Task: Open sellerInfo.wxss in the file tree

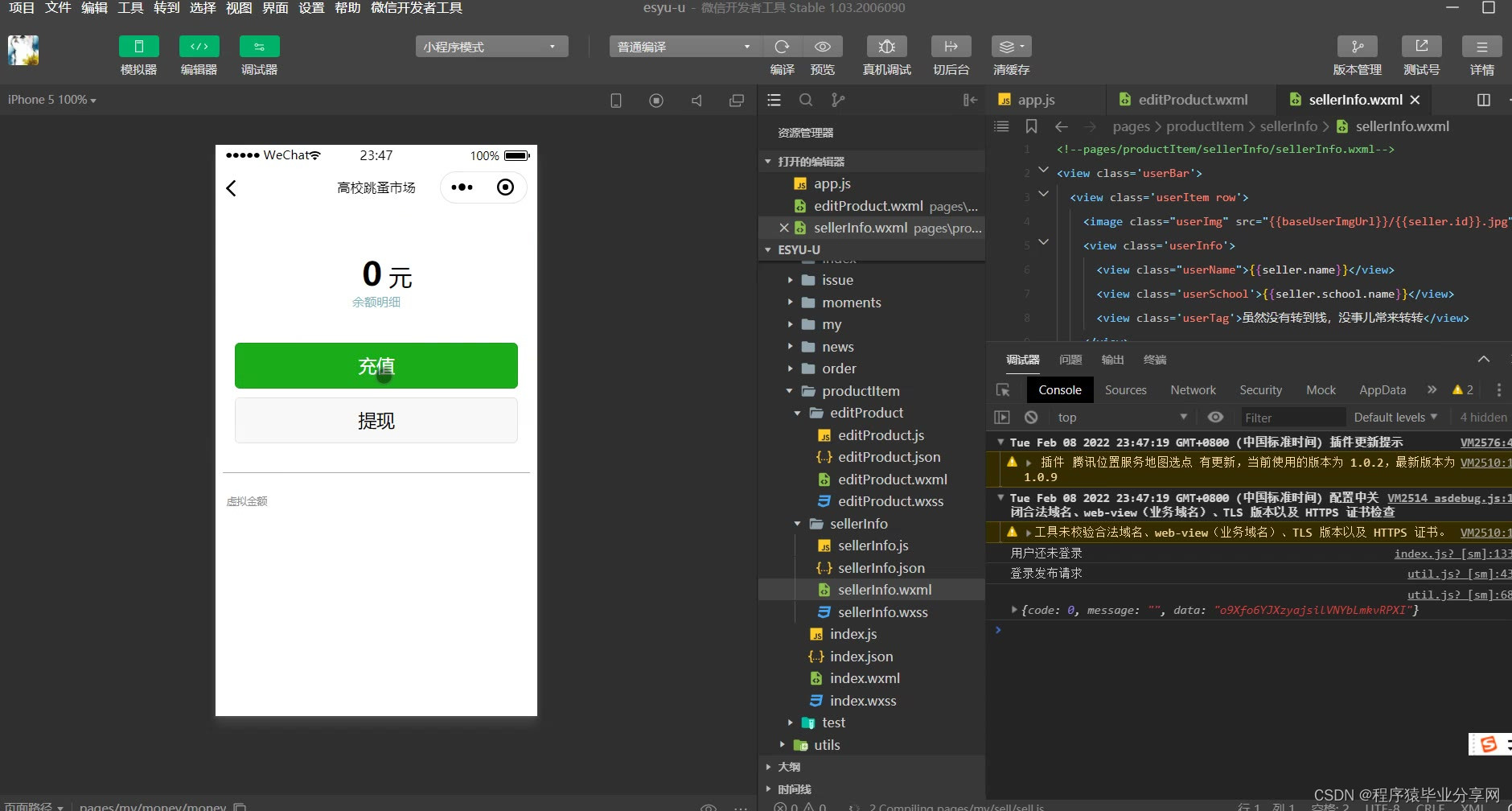Action: pos(882,612)
